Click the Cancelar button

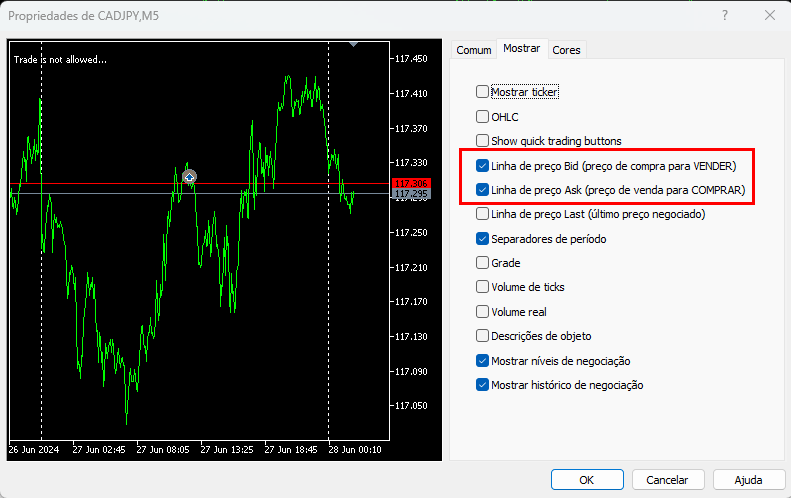point(667,480)
